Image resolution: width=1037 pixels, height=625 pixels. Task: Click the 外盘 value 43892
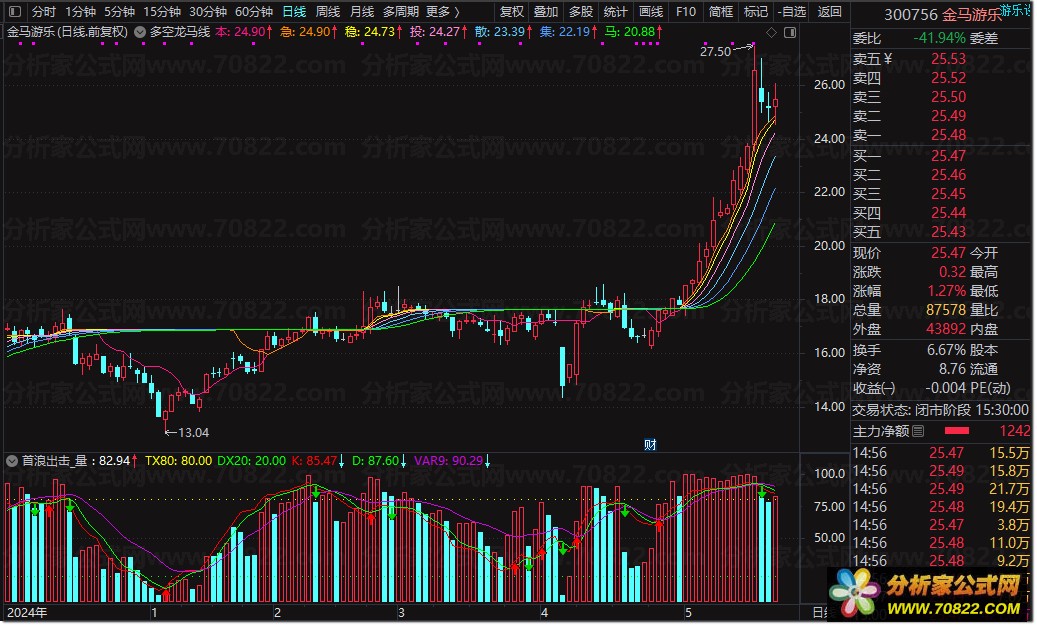[x=946, y=329]
